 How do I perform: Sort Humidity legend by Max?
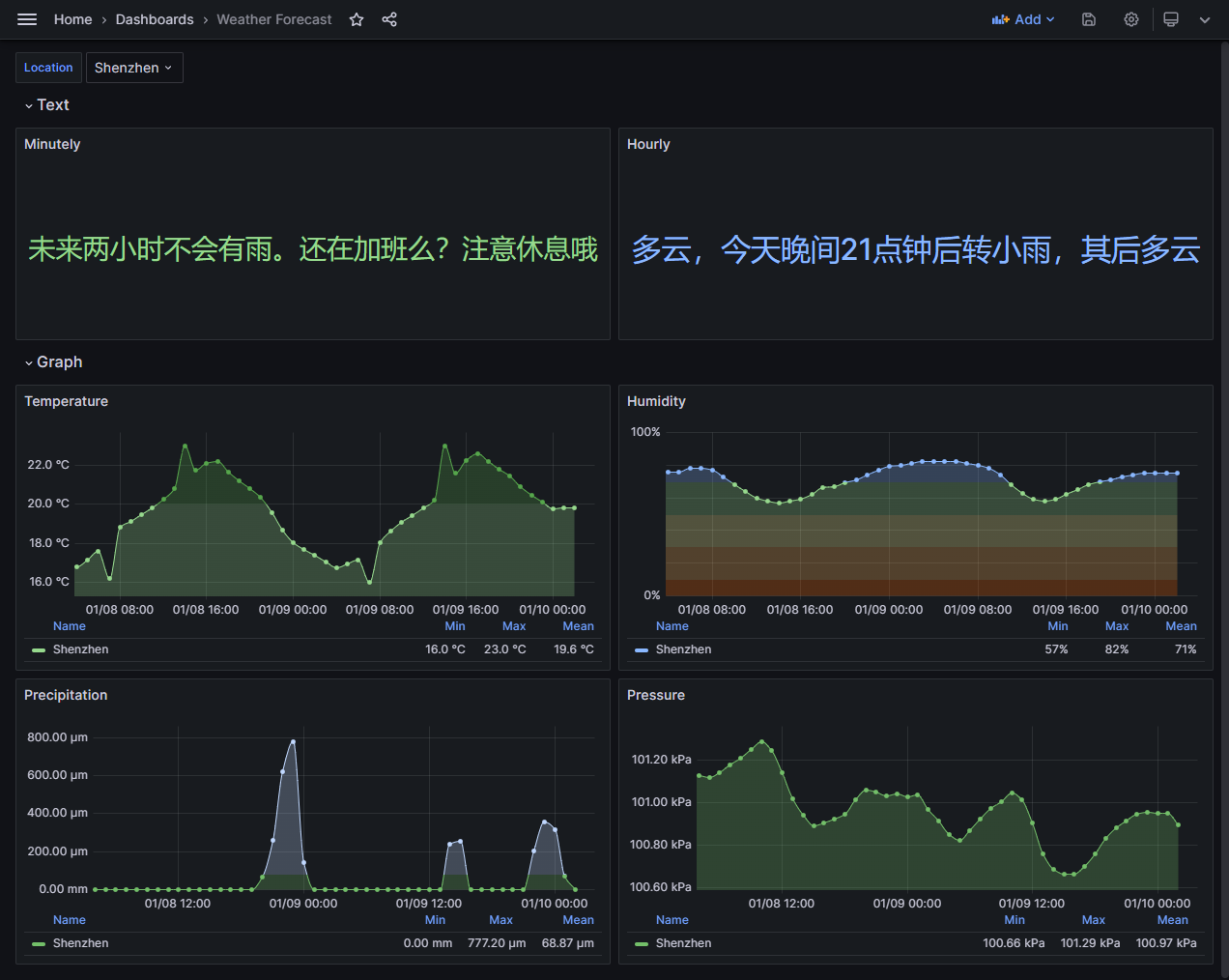click(x=1117, y=626)
